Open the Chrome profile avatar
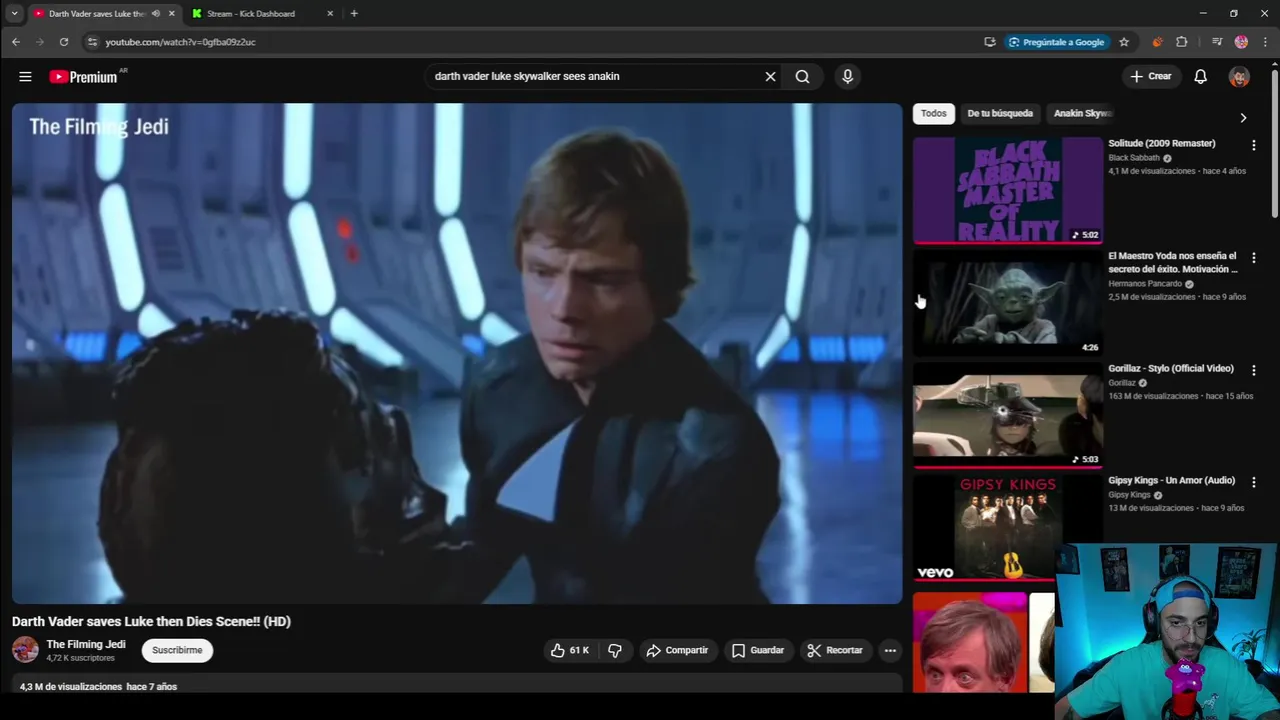The width and height of the screenshot is (1280, 720). pyautogui.click(x=1241, y=42)
